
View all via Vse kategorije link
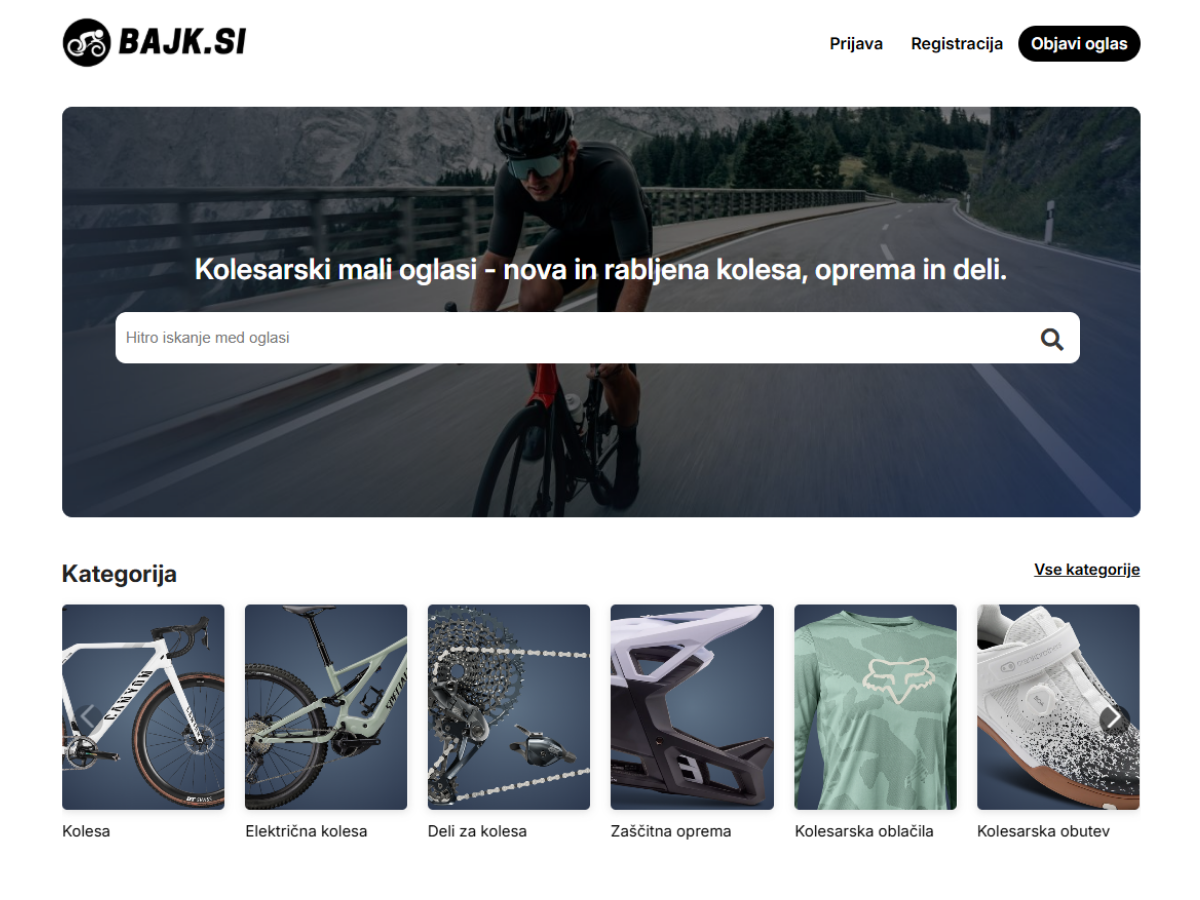point(1087,570)
